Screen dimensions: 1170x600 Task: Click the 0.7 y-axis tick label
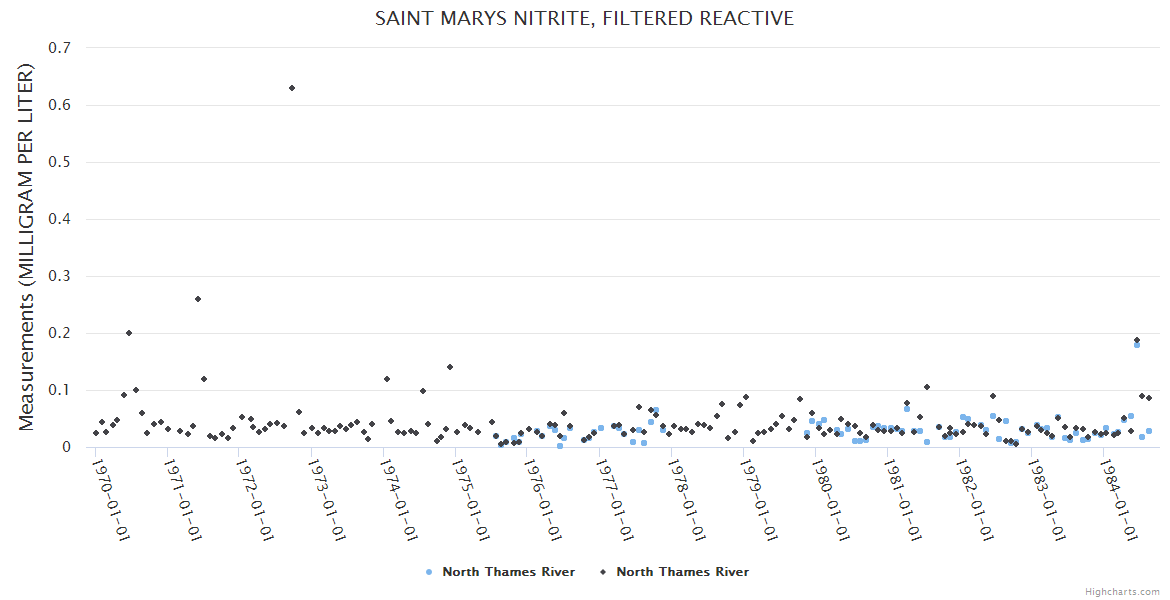59,48
